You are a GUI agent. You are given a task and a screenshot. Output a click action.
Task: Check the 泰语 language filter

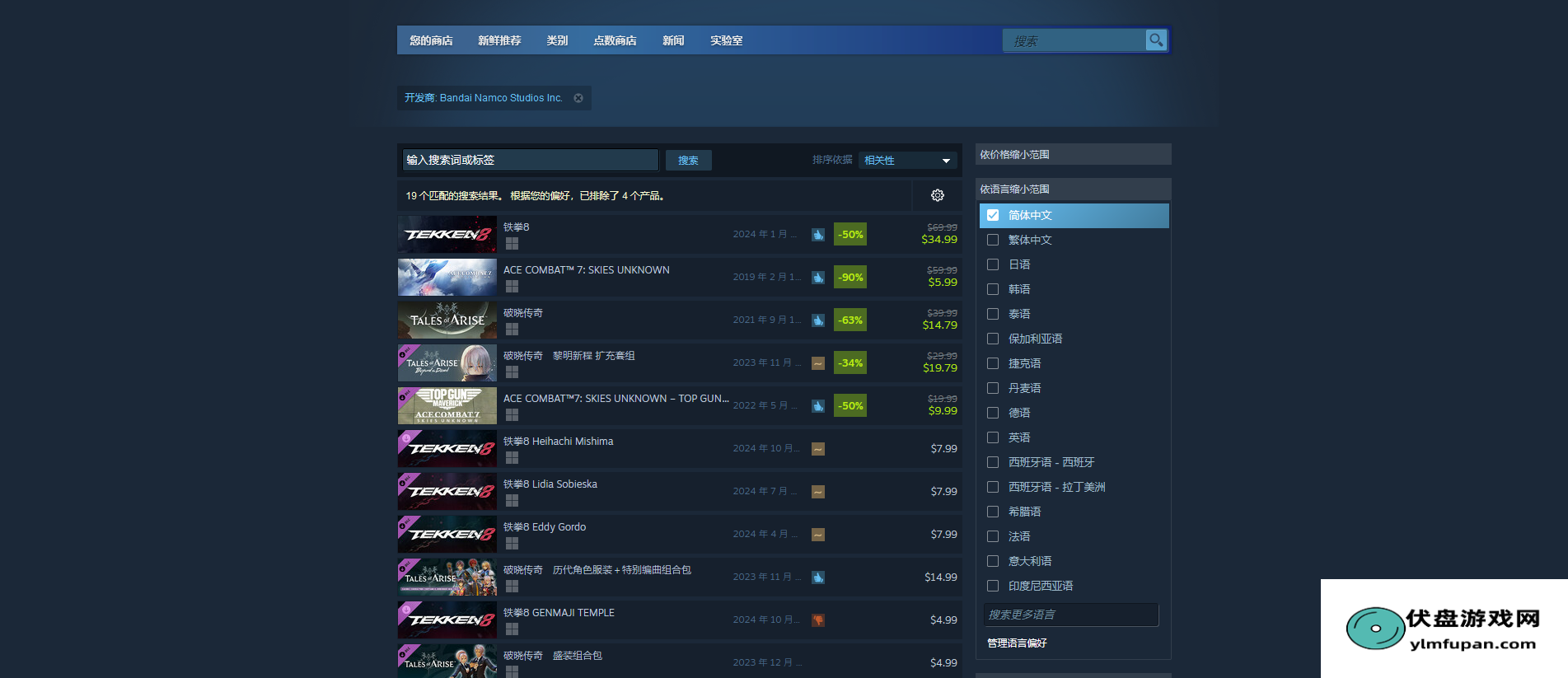pyautogui.click(x=993, y=314)
